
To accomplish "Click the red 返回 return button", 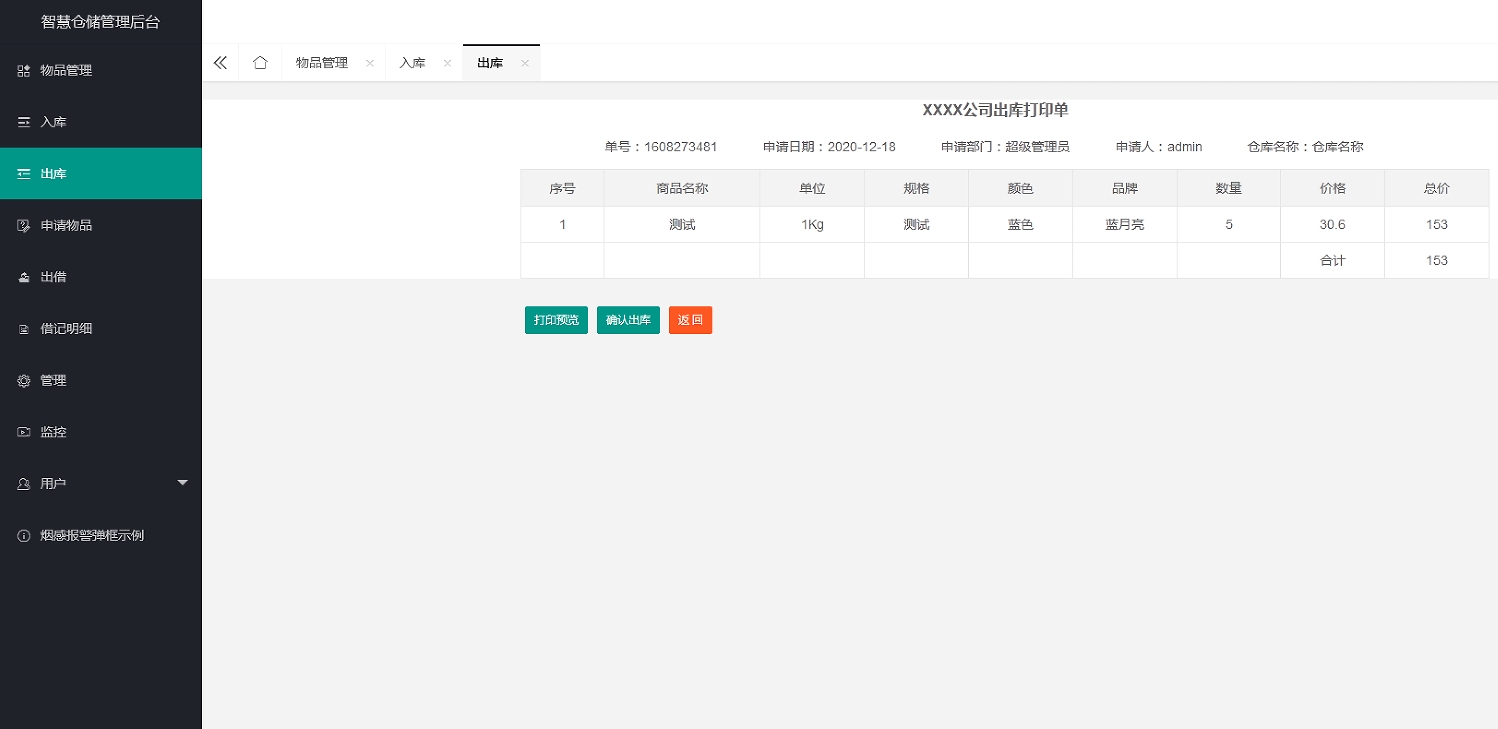I will tap(690, 319).
